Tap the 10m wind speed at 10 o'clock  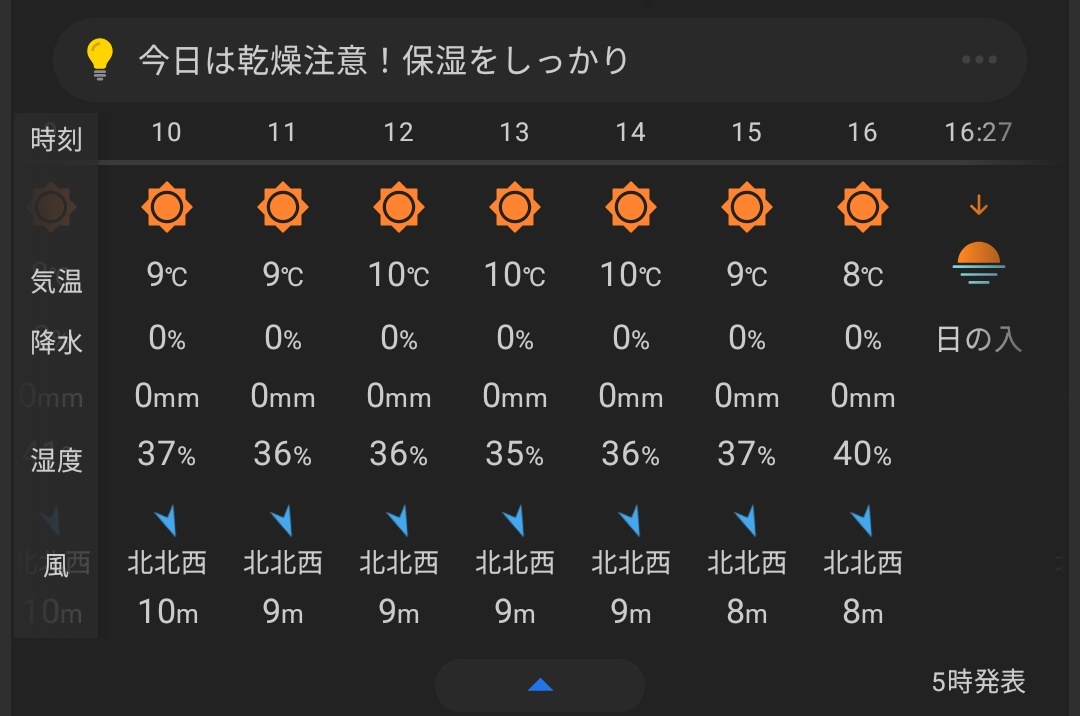[x=167, y=611]
